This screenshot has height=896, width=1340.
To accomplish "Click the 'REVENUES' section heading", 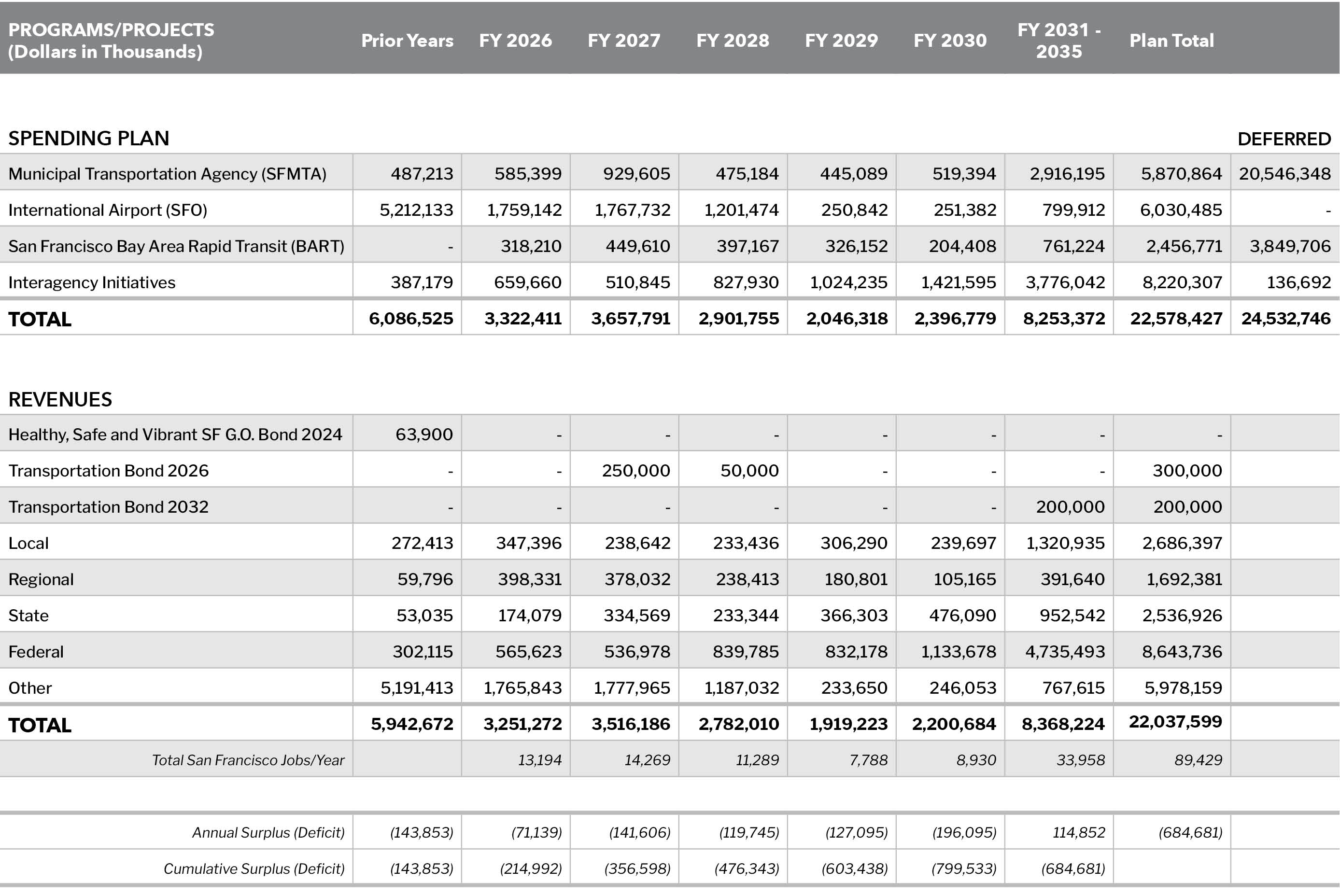I will point(60,399).
